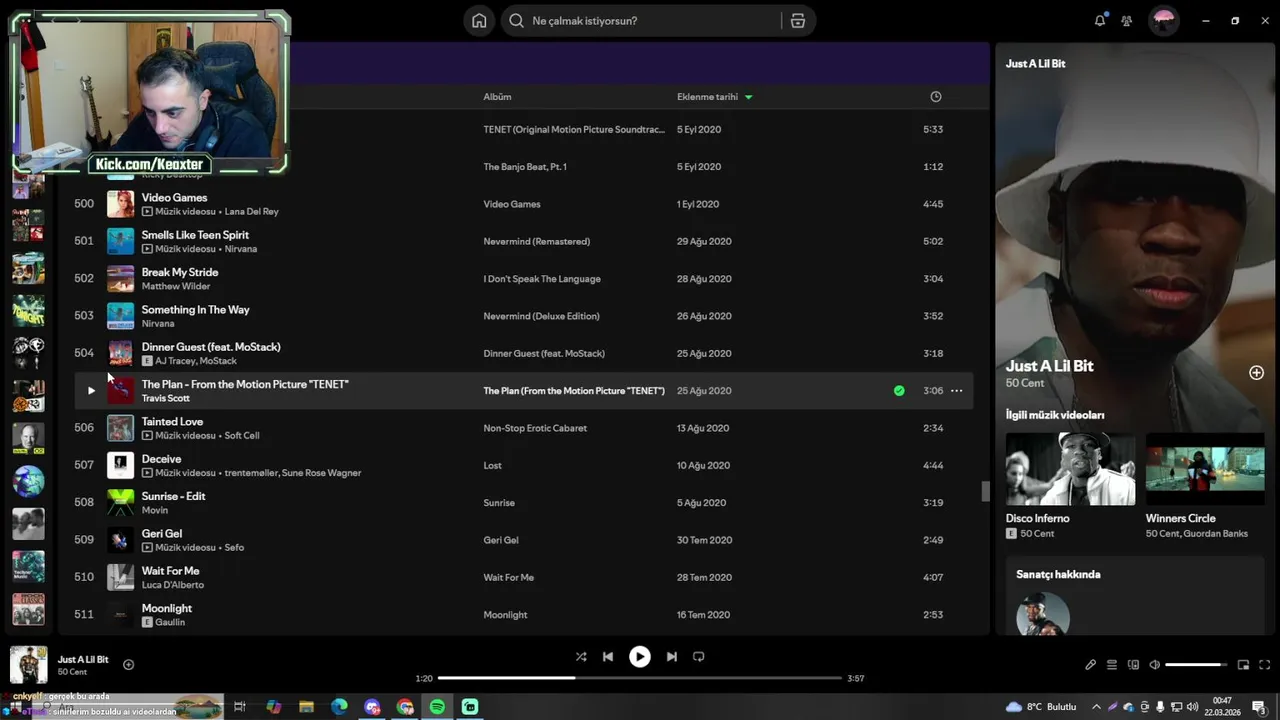Open Matthew Wilder artist link
Screen dimensions: 1280x720
tap(175, 286)
